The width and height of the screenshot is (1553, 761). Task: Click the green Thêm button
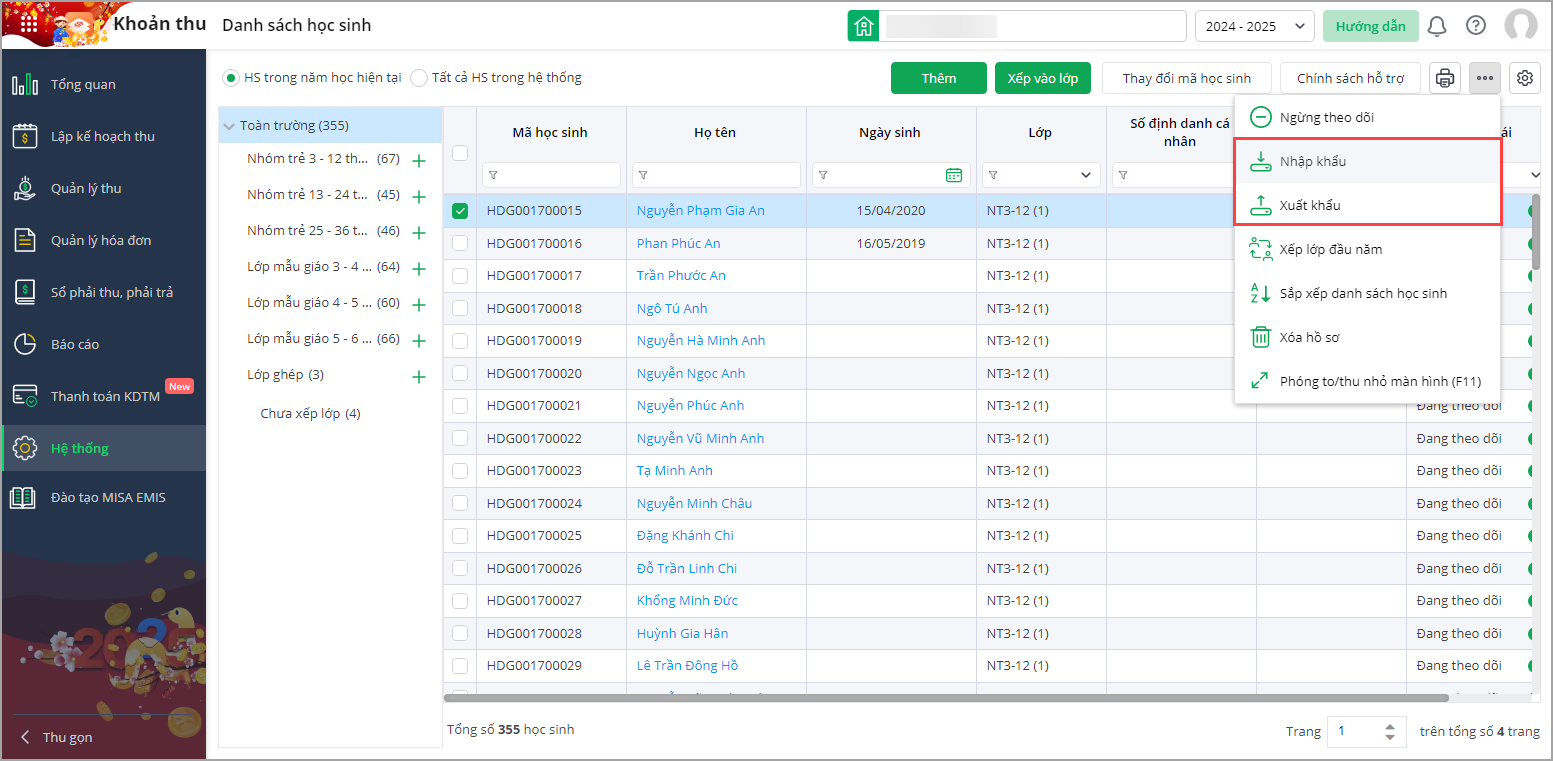point(938,78)
